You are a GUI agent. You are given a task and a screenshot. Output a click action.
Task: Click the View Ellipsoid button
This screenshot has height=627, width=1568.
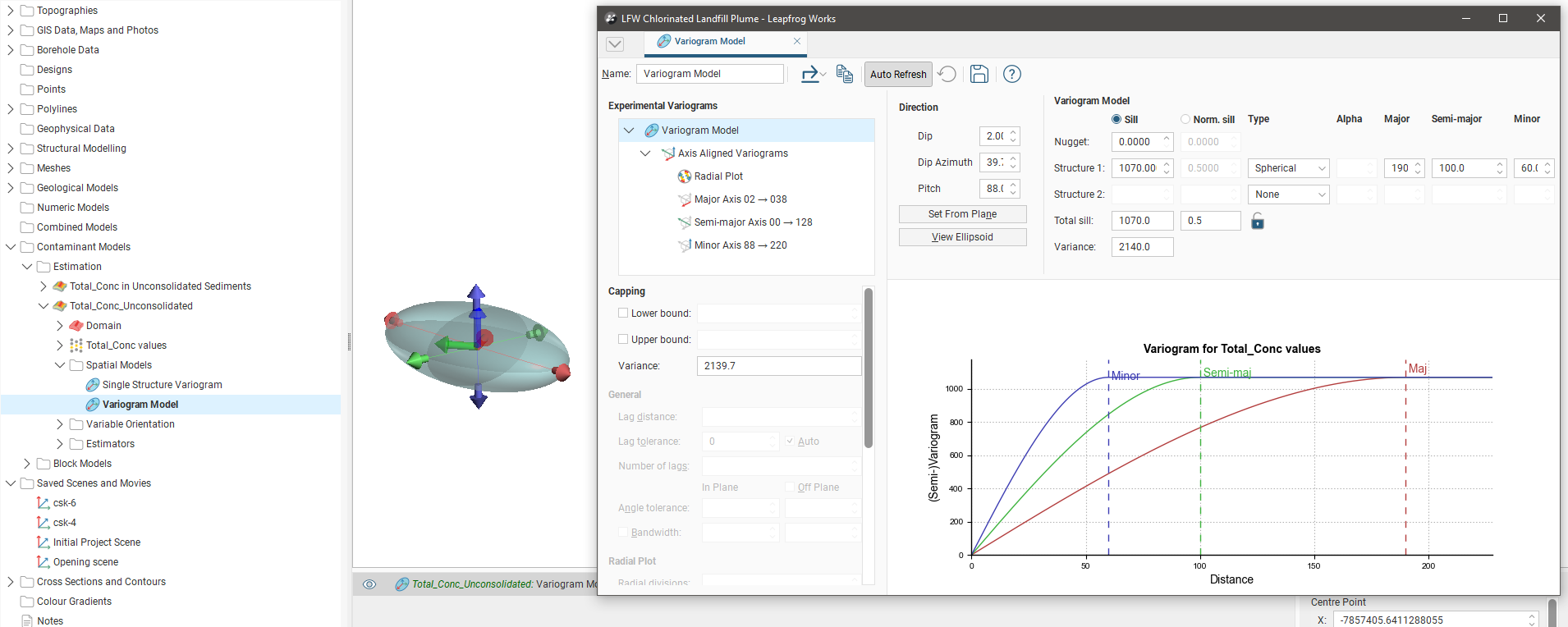pyautogui.click(x=962, y=237)
